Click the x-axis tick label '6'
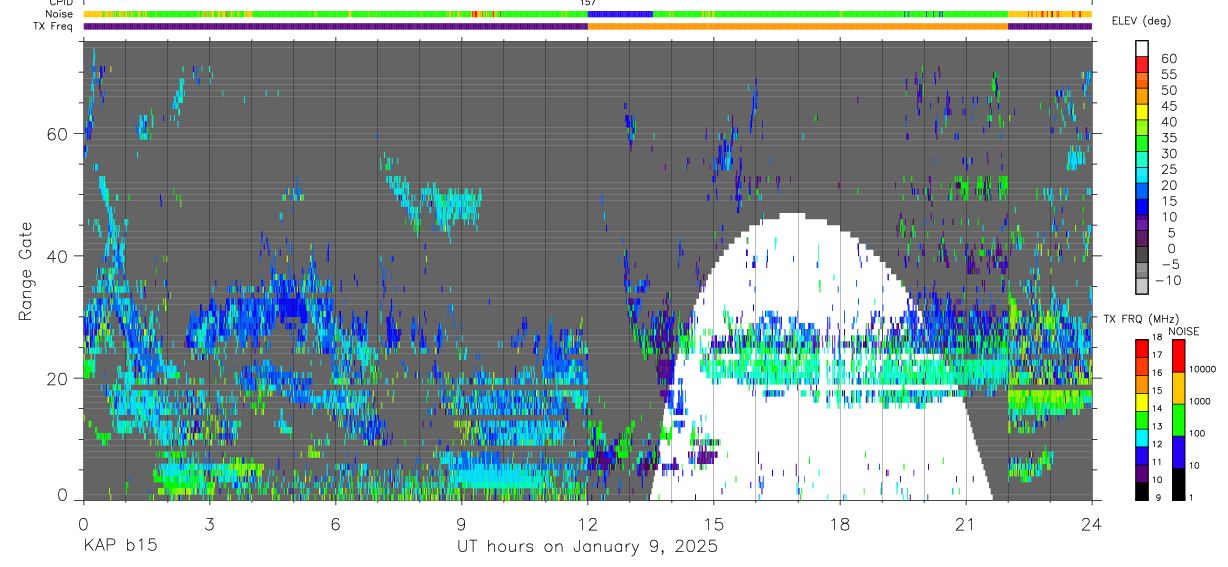The width and height of the screenshot is (1228, 567). coord(335,523)
